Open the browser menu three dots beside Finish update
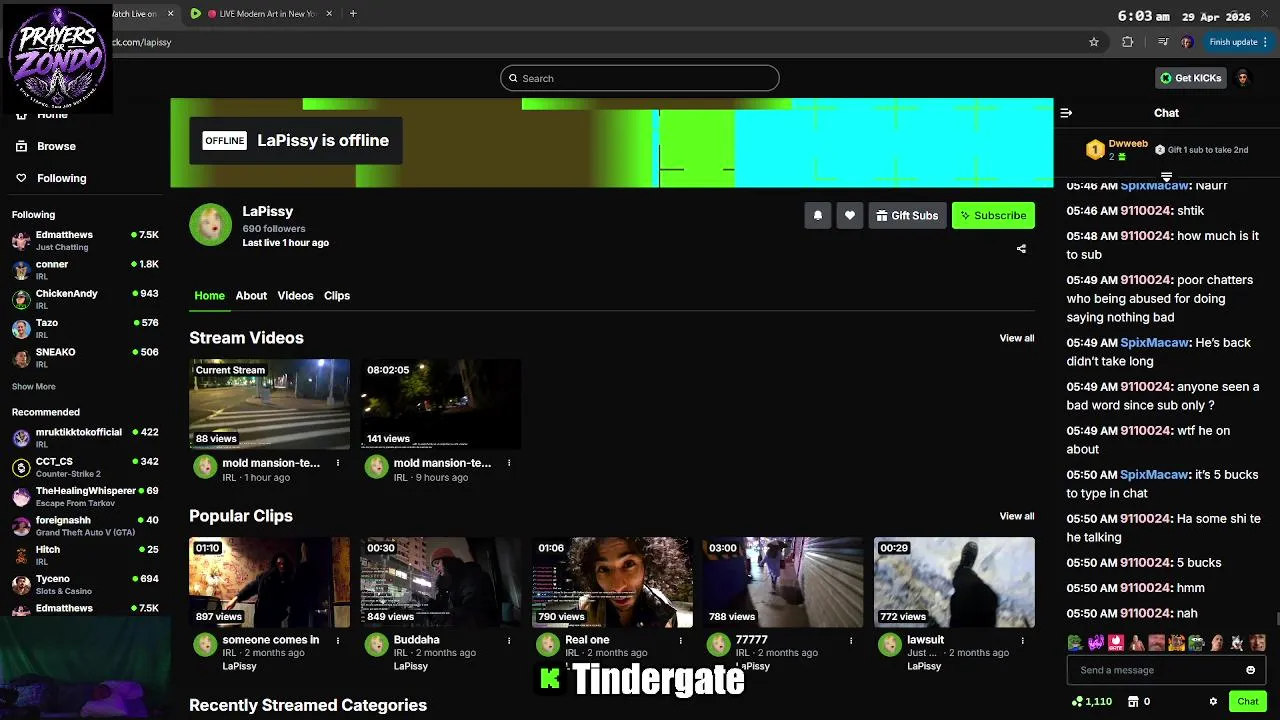The image size is (1280, 720). coord(1265,42)
